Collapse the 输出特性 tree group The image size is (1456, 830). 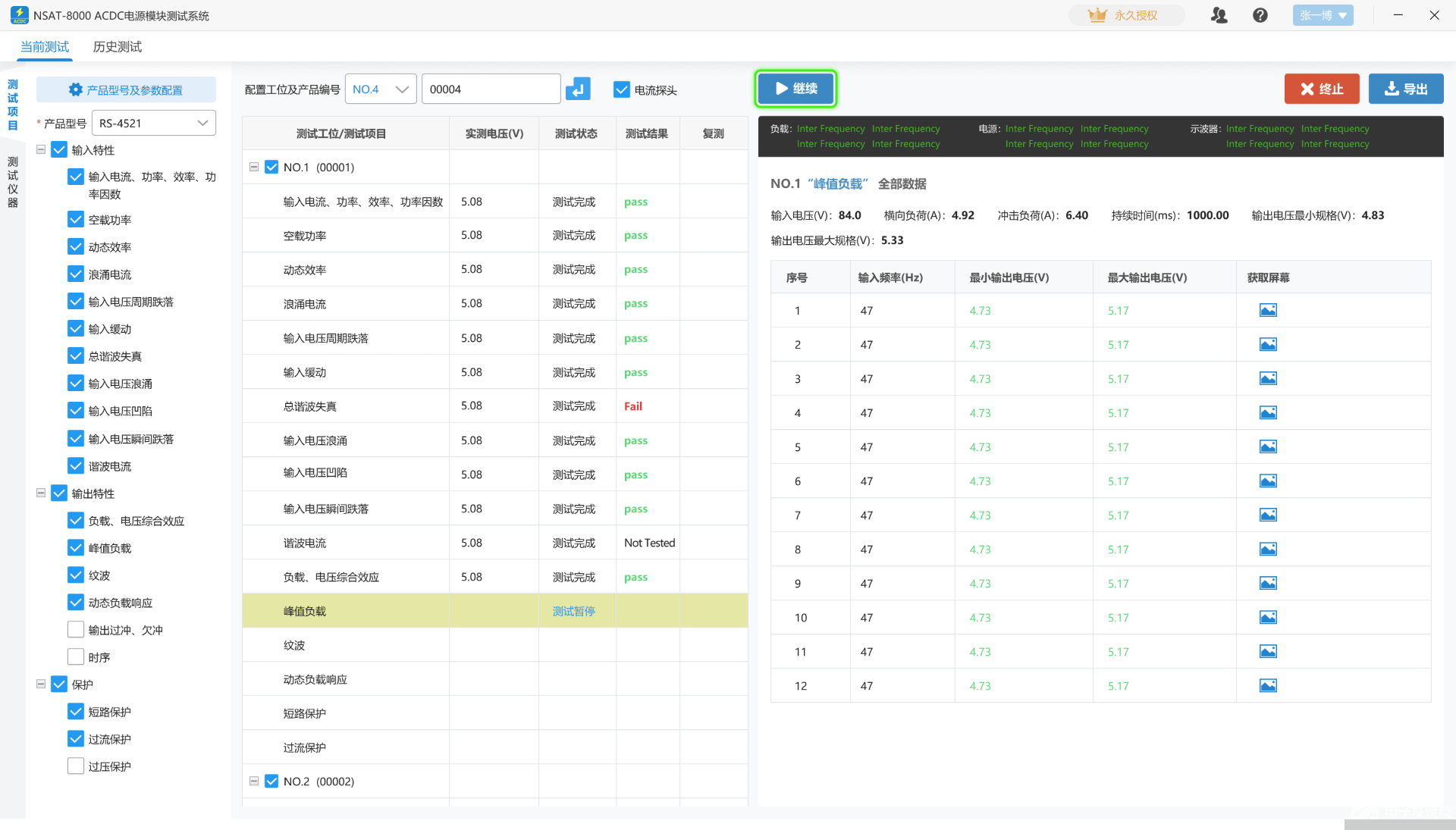[x=41, y=493]
